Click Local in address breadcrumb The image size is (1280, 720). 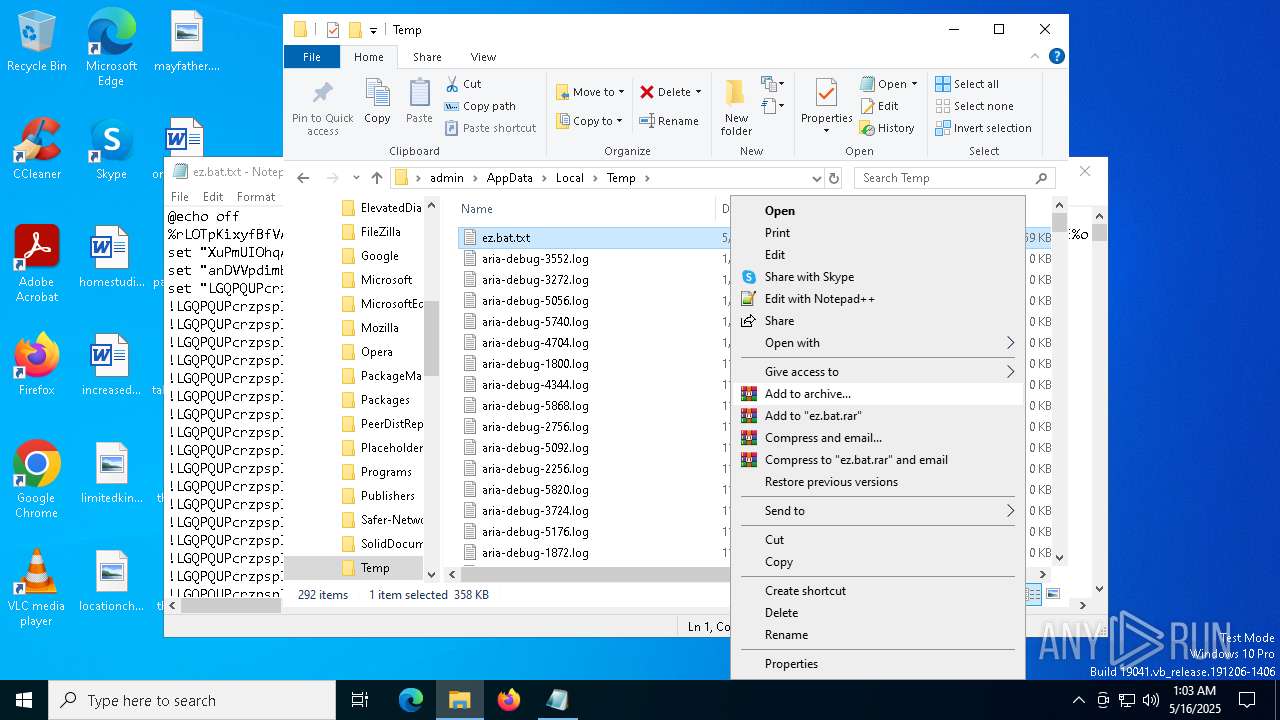[x=570, y=178]
